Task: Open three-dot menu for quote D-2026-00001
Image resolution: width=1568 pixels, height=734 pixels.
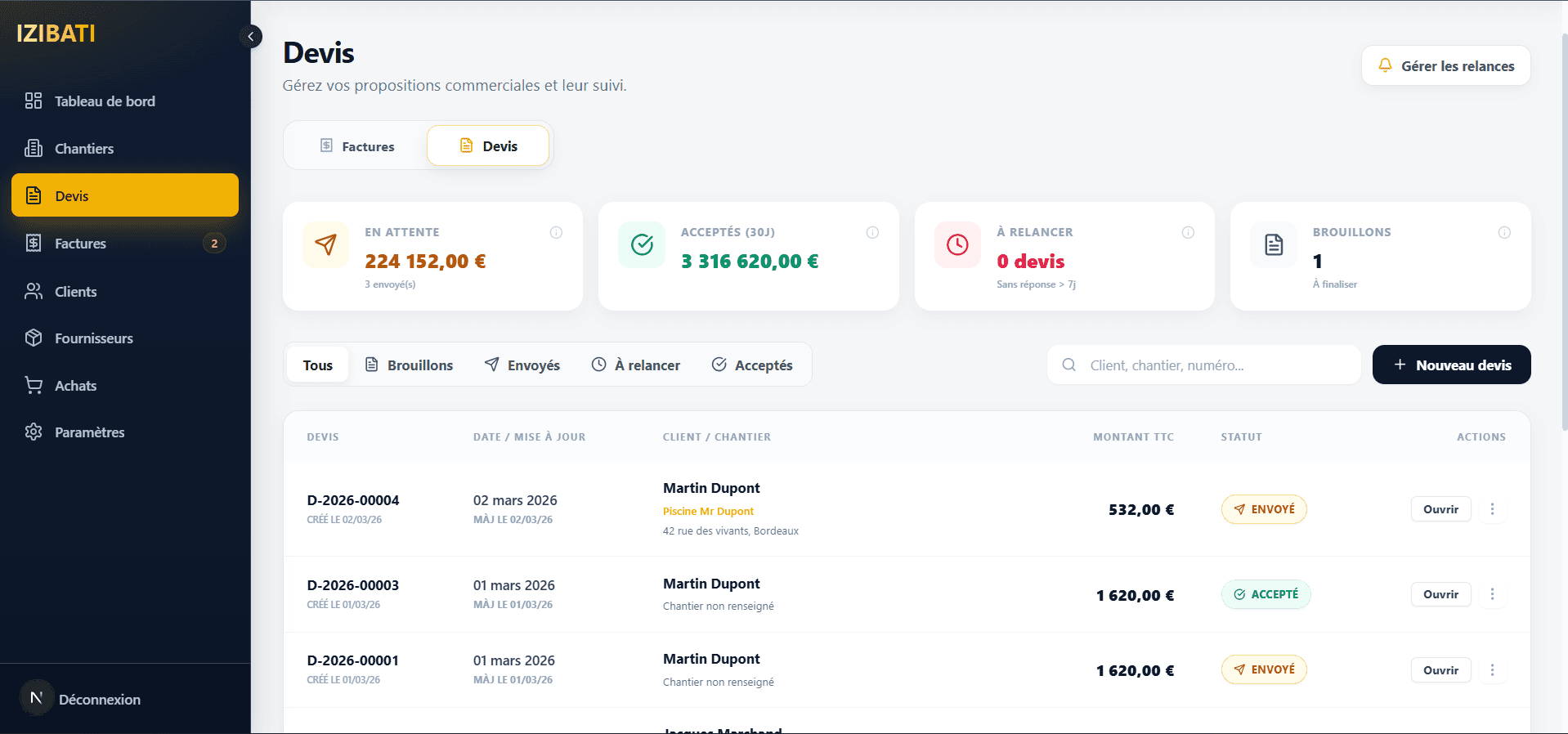Action: click(x=1492, y=670)
